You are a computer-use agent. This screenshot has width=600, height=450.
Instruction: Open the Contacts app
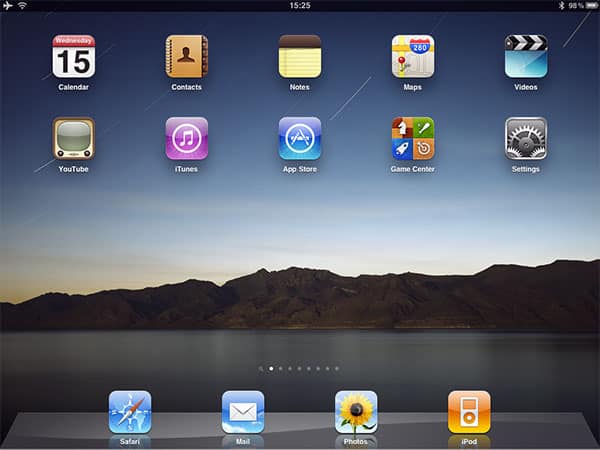point(186,57)
